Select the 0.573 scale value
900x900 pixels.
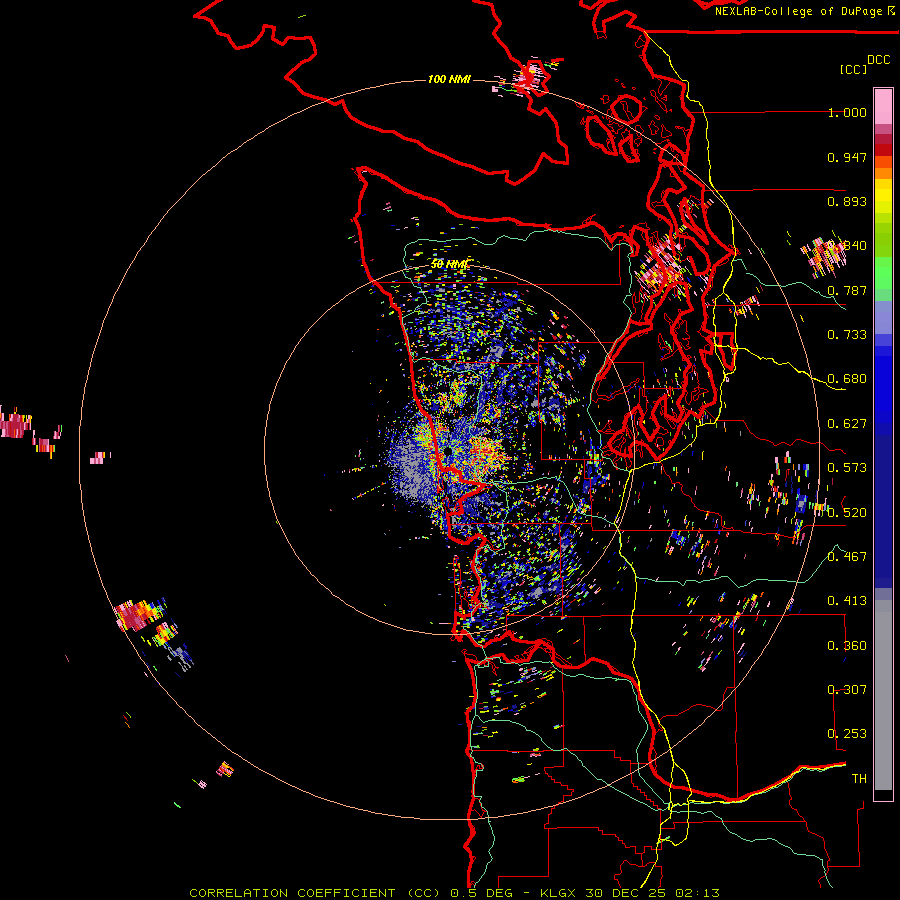tap(847, 468)
